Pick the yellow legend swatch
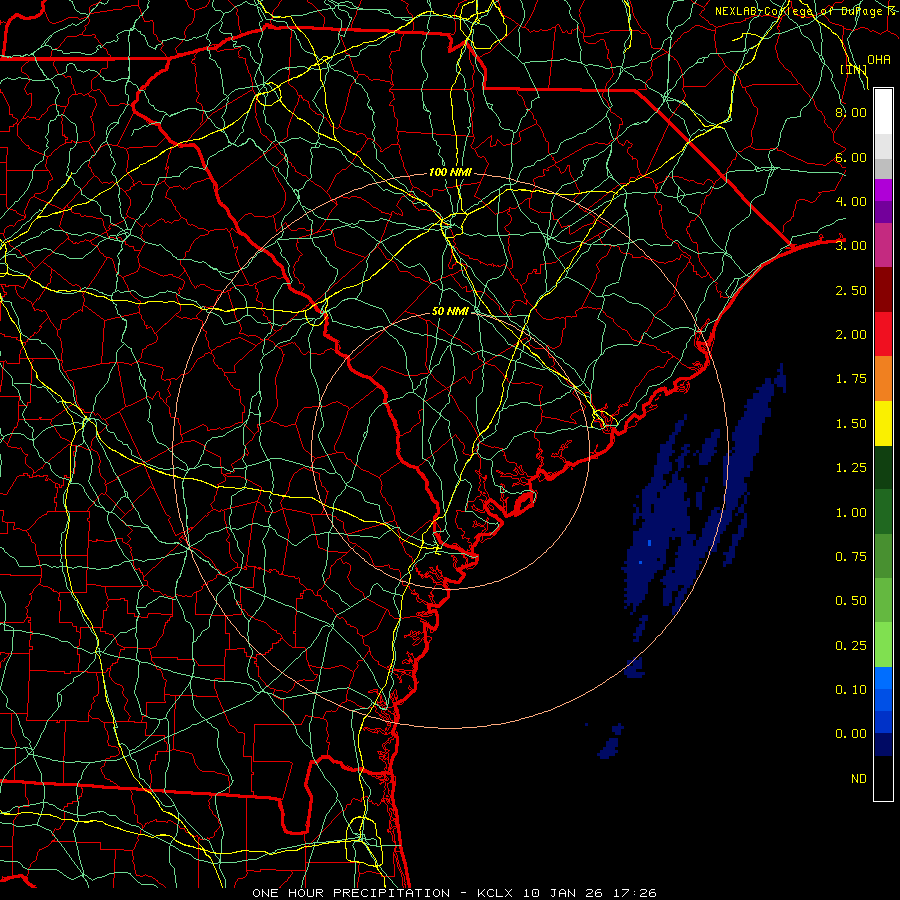The width and height of the screenshot is (900, 900). pos(883,423)
